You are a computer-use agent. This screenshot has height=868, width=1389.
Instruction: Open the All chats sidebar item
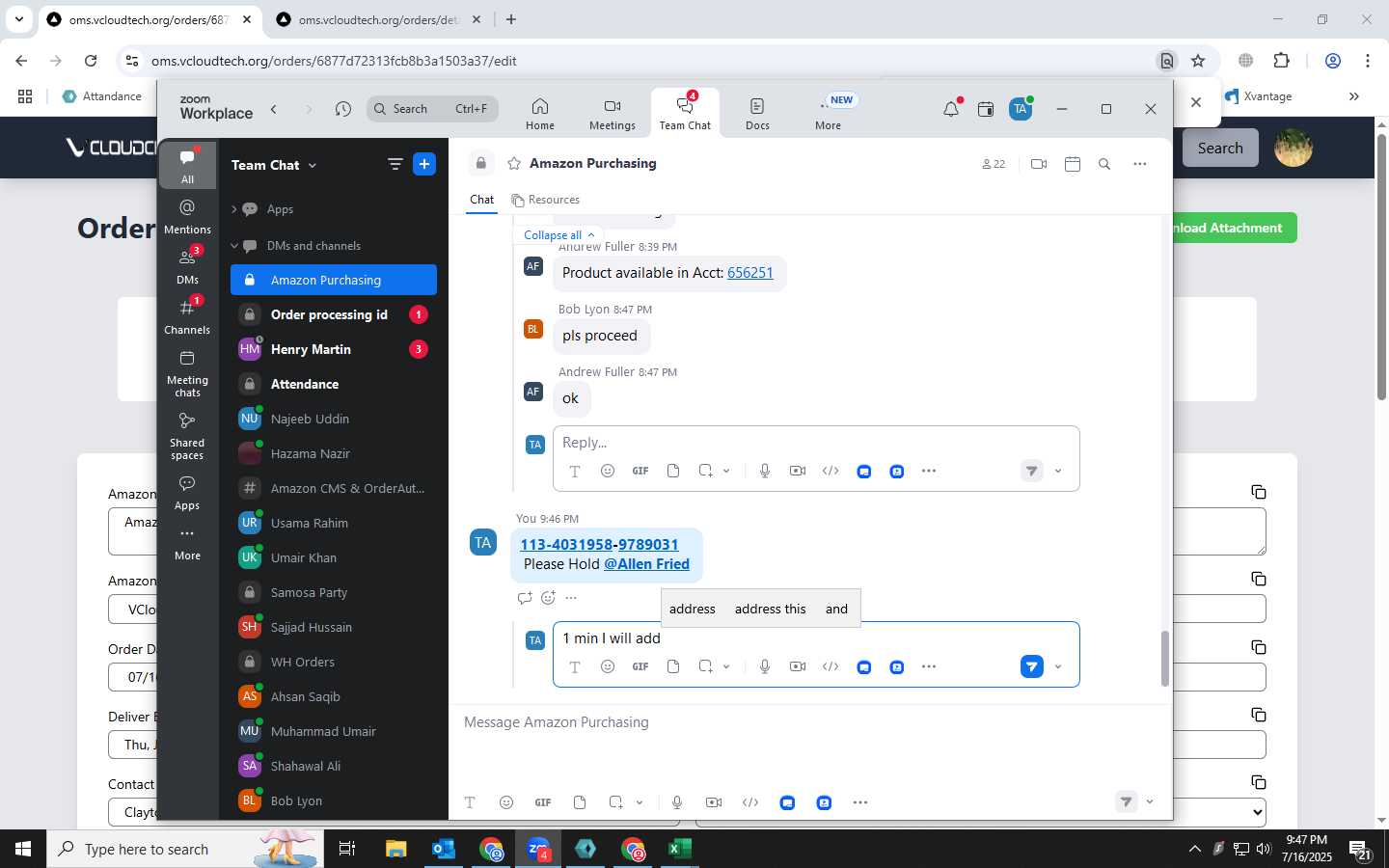pyautogui.click(x=187, y=166)
